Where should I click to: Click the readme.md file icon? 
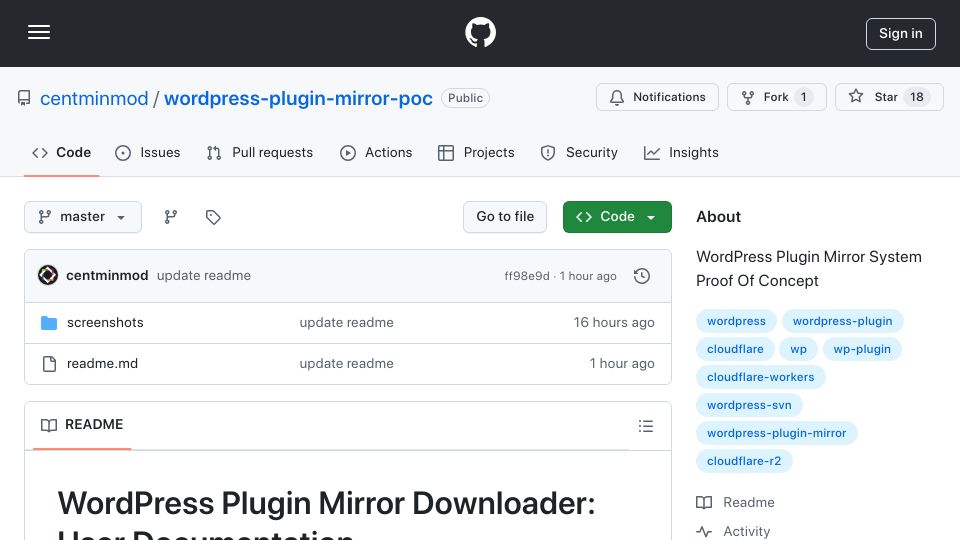[x=49, y=364]
